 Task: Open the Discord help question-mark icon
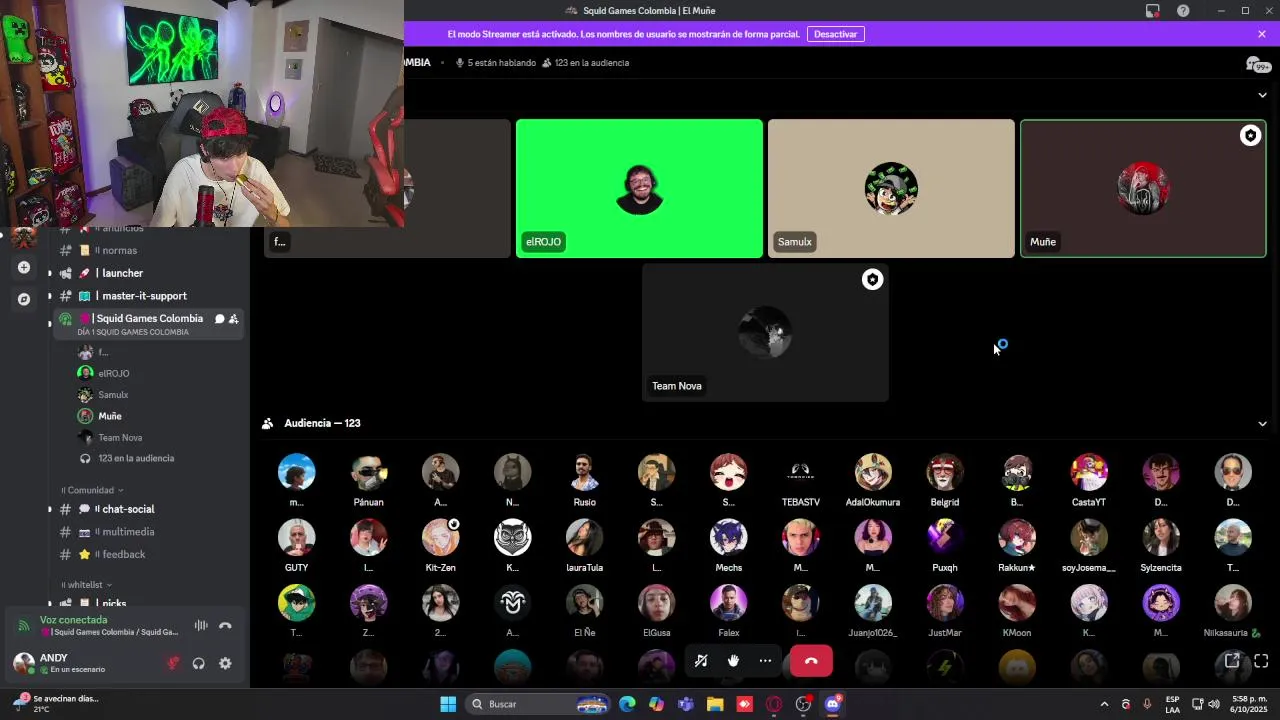coord(1183,11)
